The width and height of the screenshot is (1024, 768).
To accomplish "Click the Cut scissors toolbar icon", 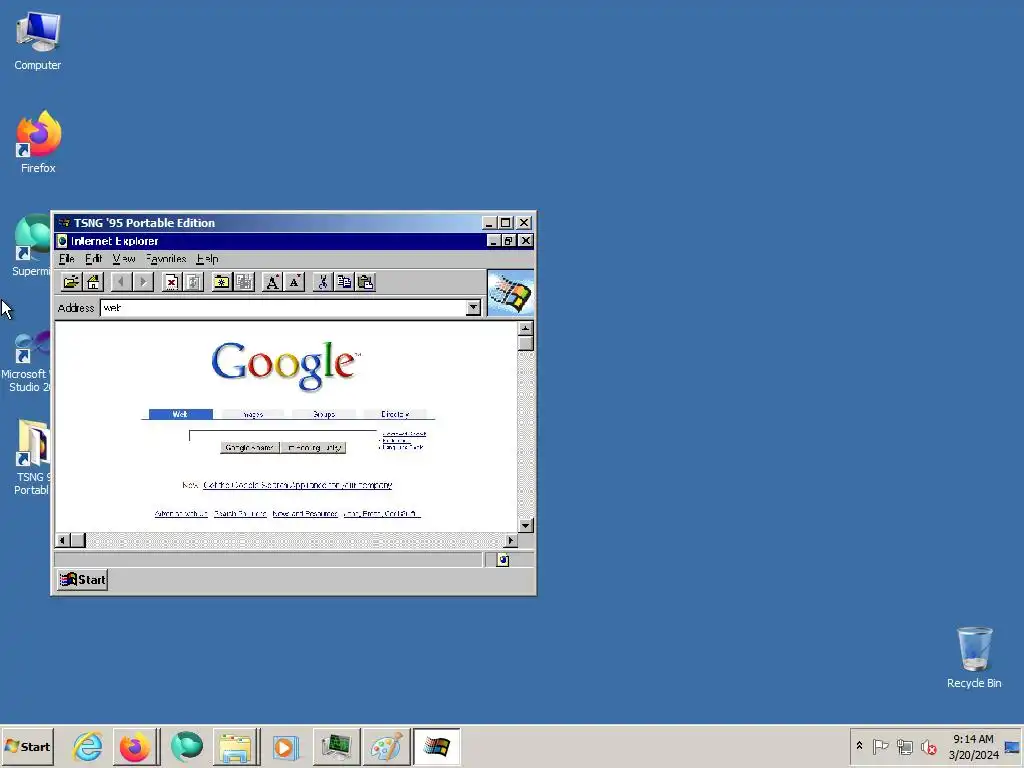I will point(322,282).
